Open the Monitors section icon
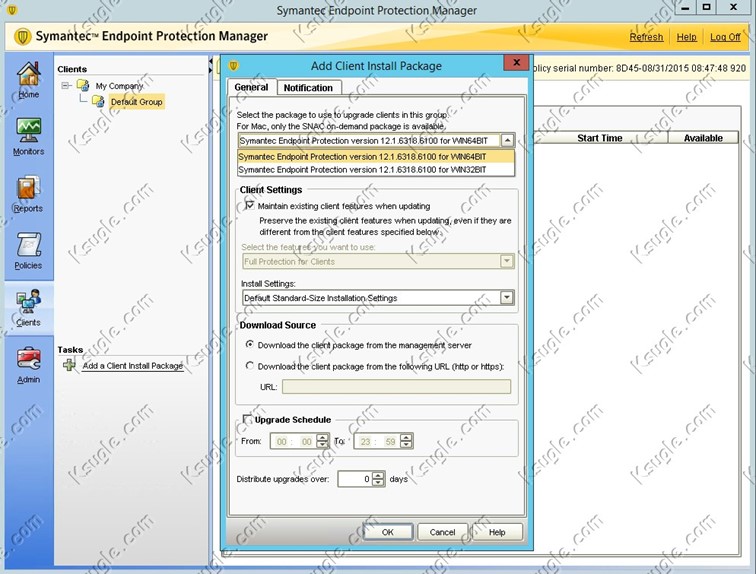Screen dimensions: 756x574 point(28,130)
